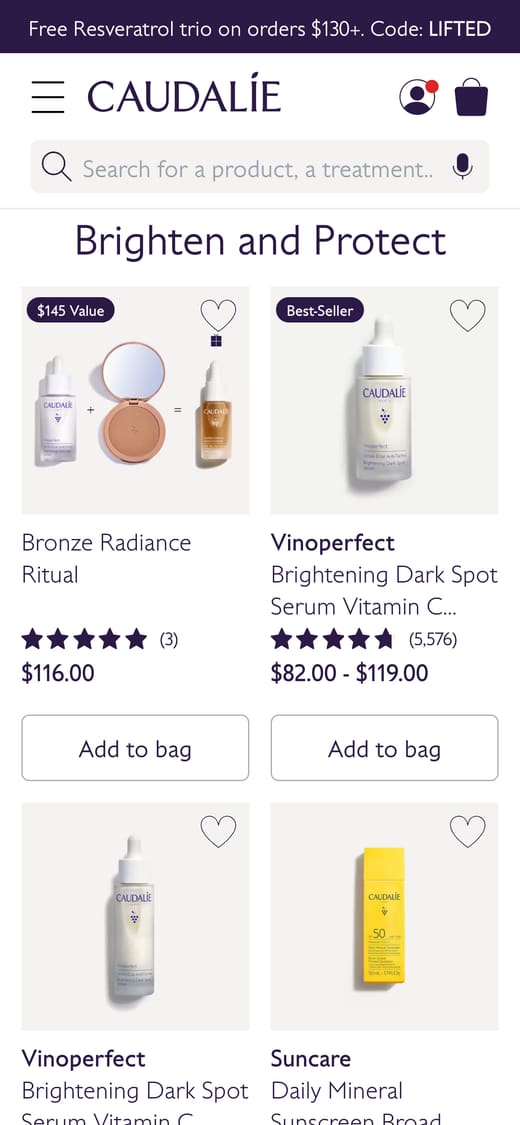Open the shopping bag icon
This screenshot has height=1125, width=520.
pyautogui.click(x=471, y=97)
